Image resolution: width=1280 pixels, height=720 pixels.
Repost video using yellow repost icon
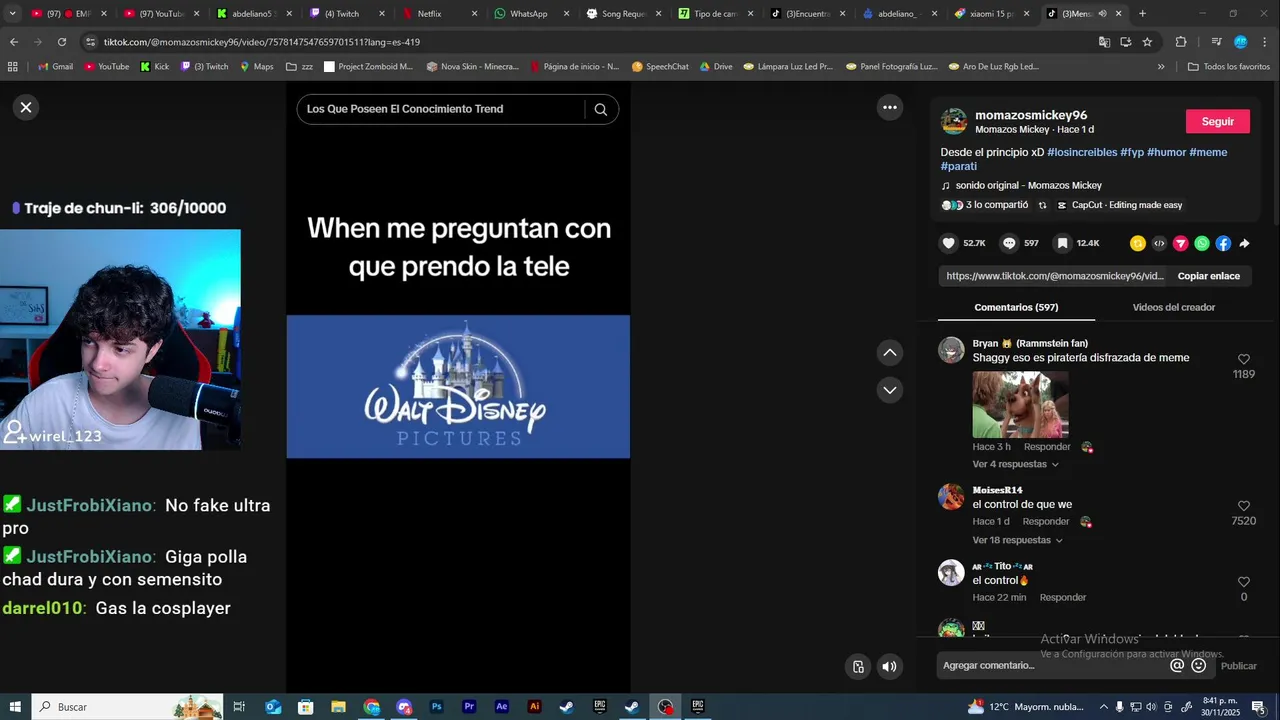pos(1138,243)
